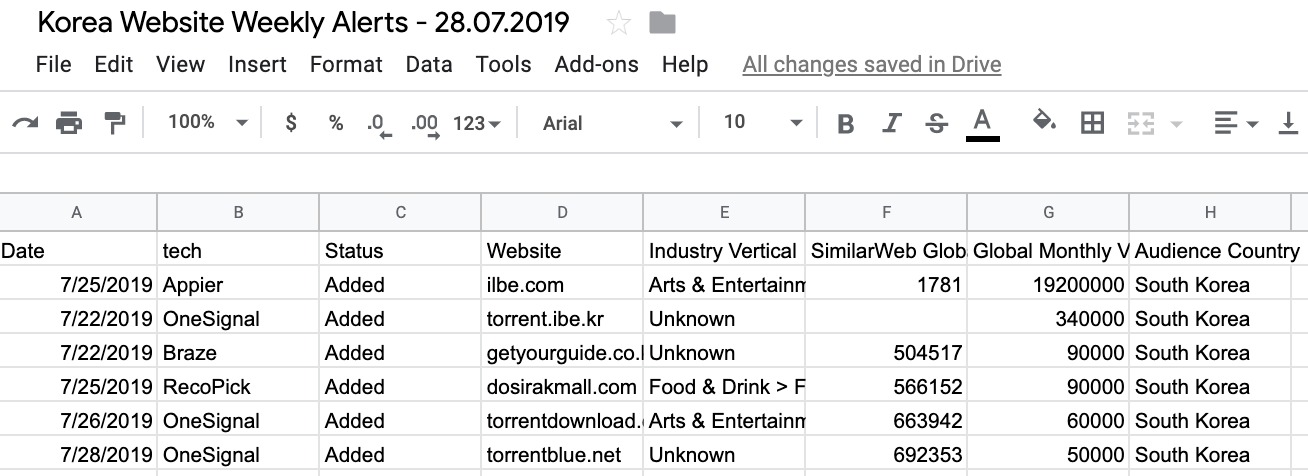Viewport: 1308px width, 476px height.
Task: Click the redo arrow icon
Action: click(25, 123)
